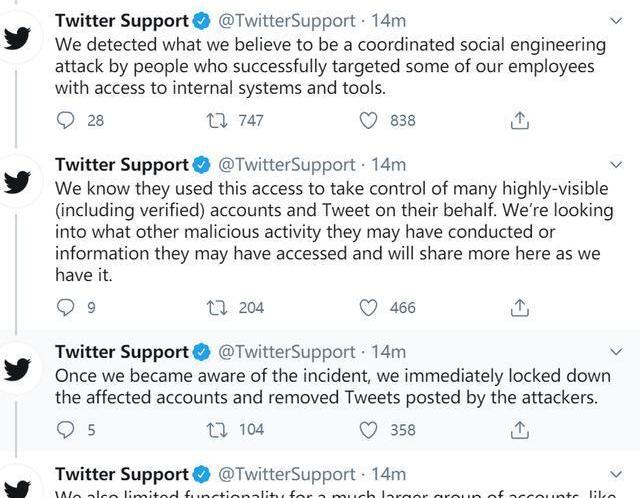Like the tweet with 838 likes

tap(368, 120)
